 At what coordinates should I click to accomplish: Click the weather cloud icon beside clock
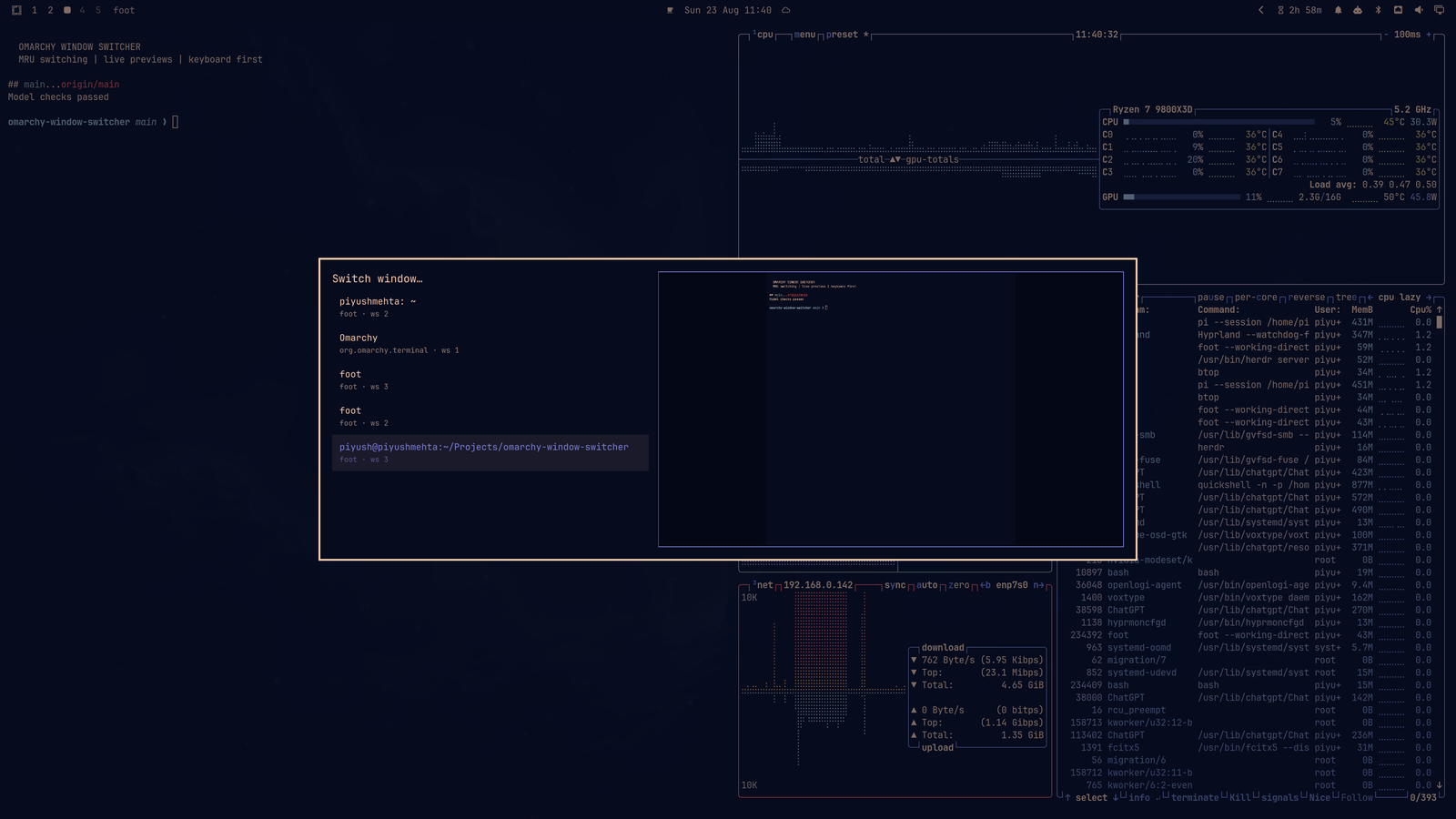tap(786, 10)
